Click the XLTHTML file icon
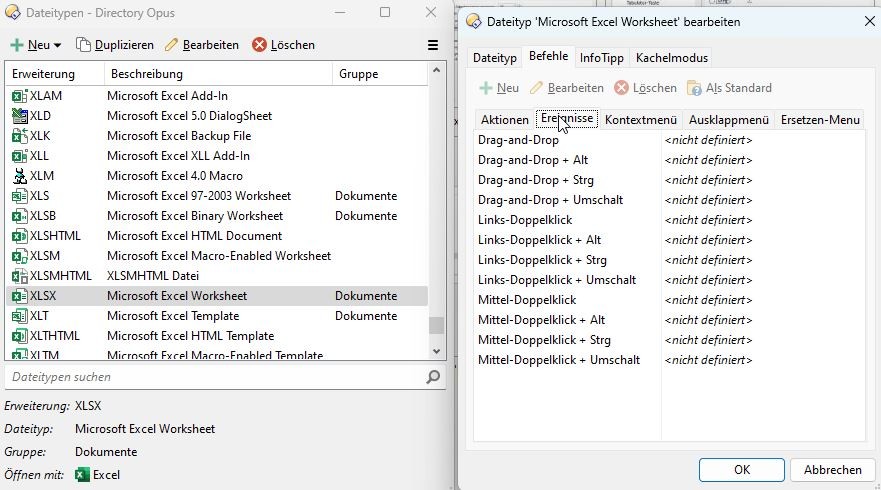881x490 pixels. [x=20, y=336]
